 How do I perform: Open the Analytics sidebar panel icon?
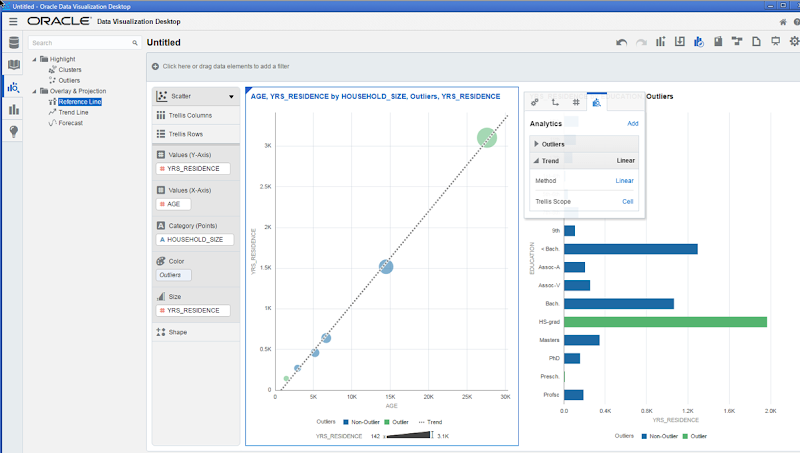(x=14, y=87)
